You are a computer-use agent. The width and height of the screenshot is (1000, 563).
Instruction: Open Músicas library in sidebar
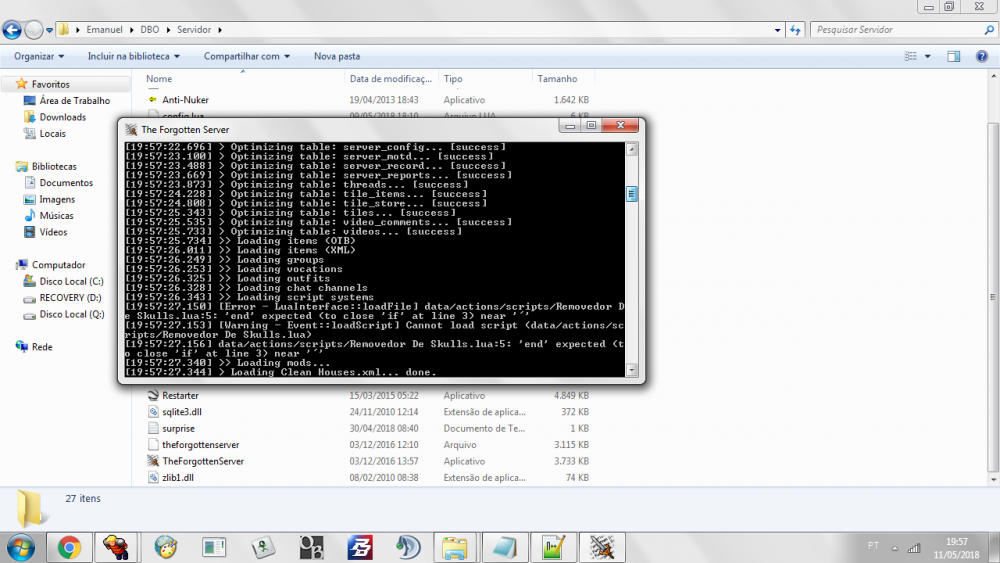(x=56, y=216)
